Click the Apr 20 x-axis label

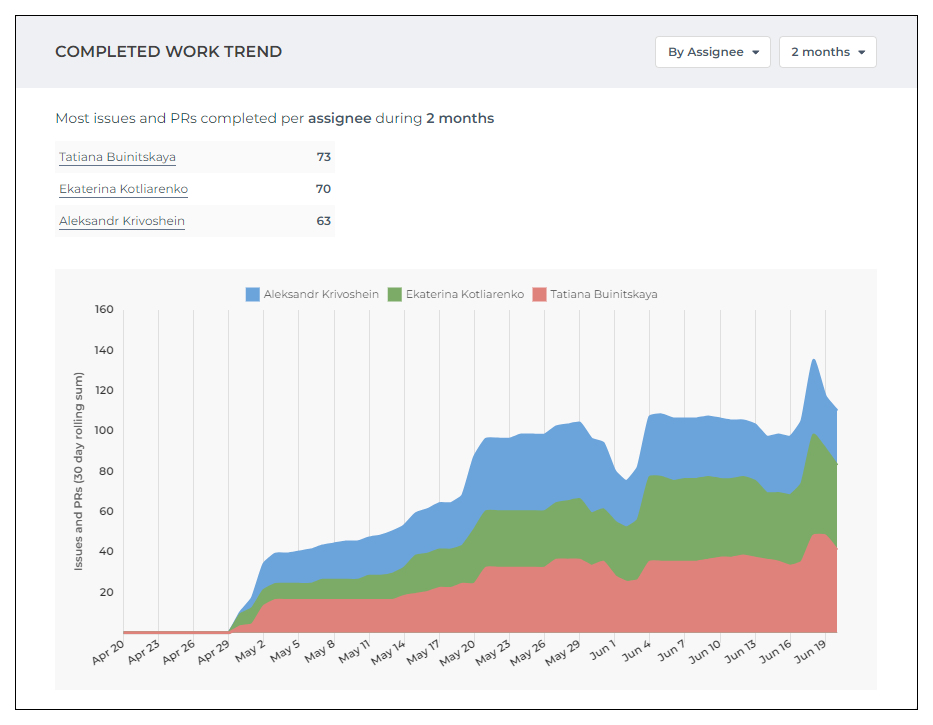coord(108,652)
